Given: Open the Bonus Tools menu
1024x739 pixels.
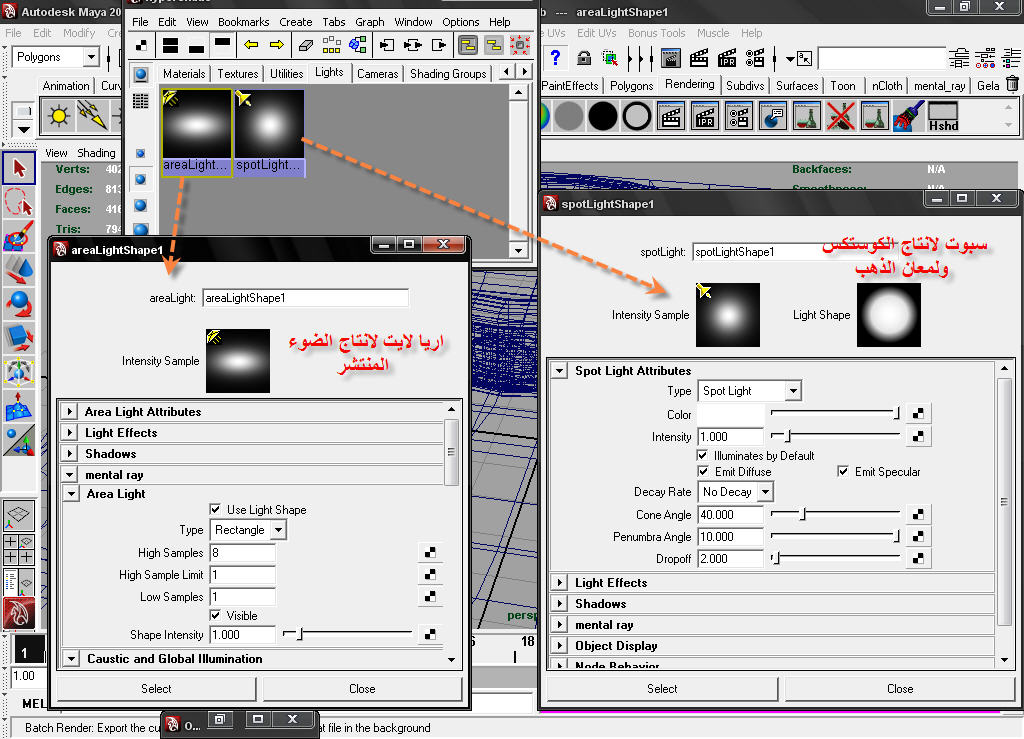Looking at the screenshot, I should tap(656, 33).
